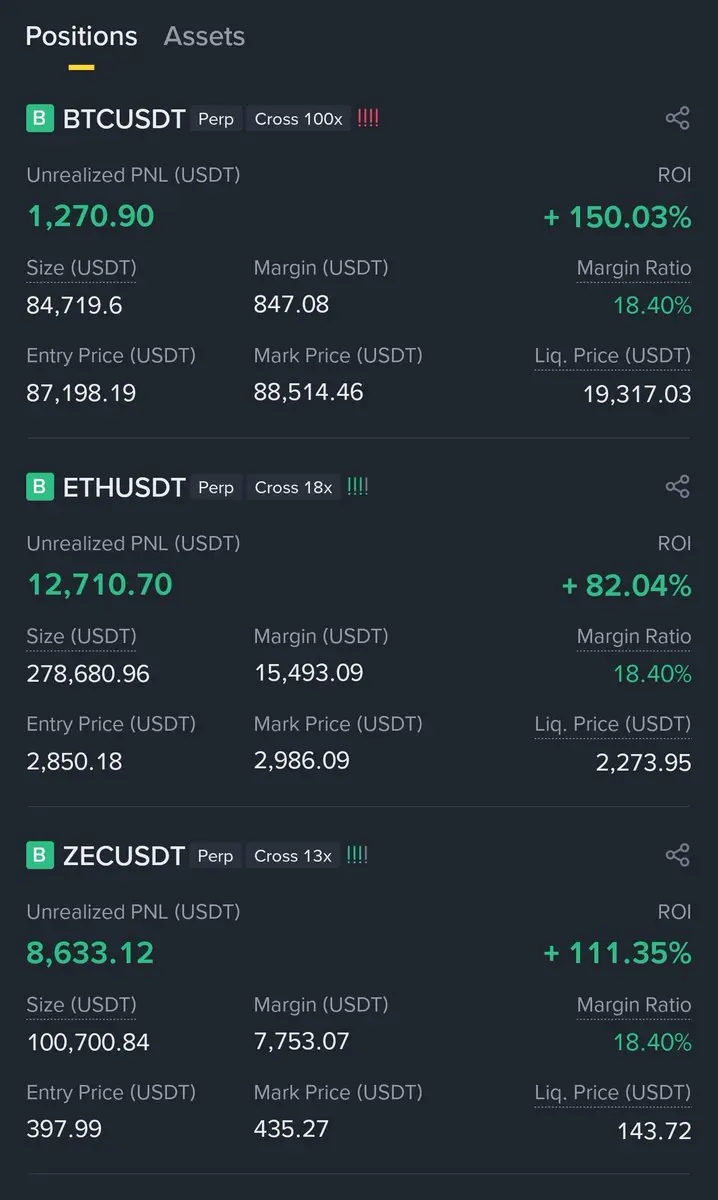The image size is (718, 1200).
Task: Click the green B badge beside ETHUSDT
Action: pyautogui.click(x=39, y=487)
